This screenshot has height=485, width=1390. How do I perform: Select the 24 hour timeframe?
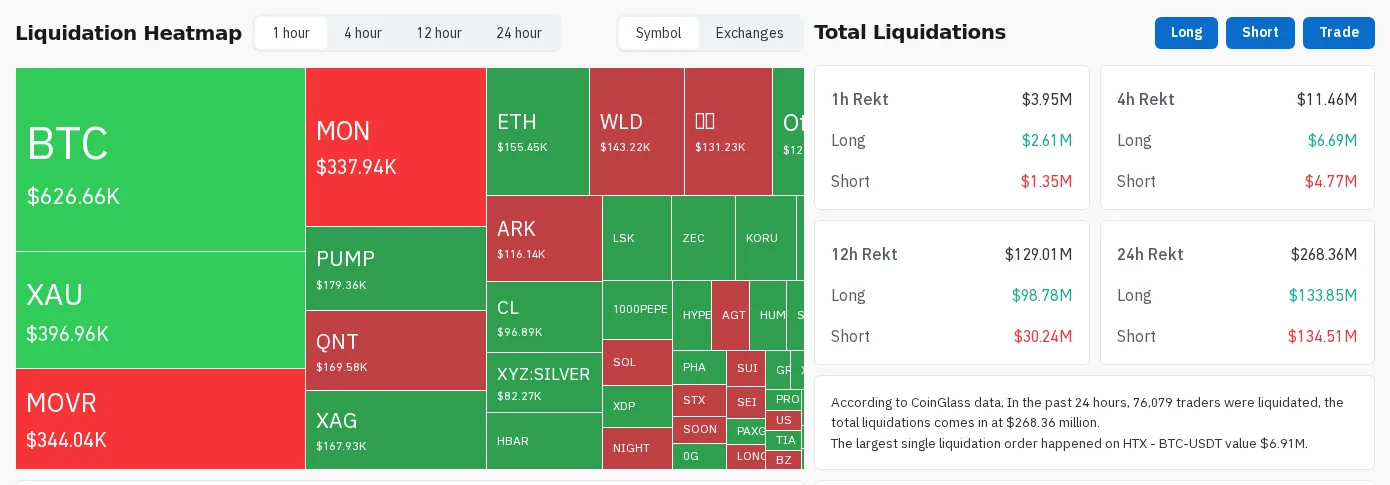(519, 33)
